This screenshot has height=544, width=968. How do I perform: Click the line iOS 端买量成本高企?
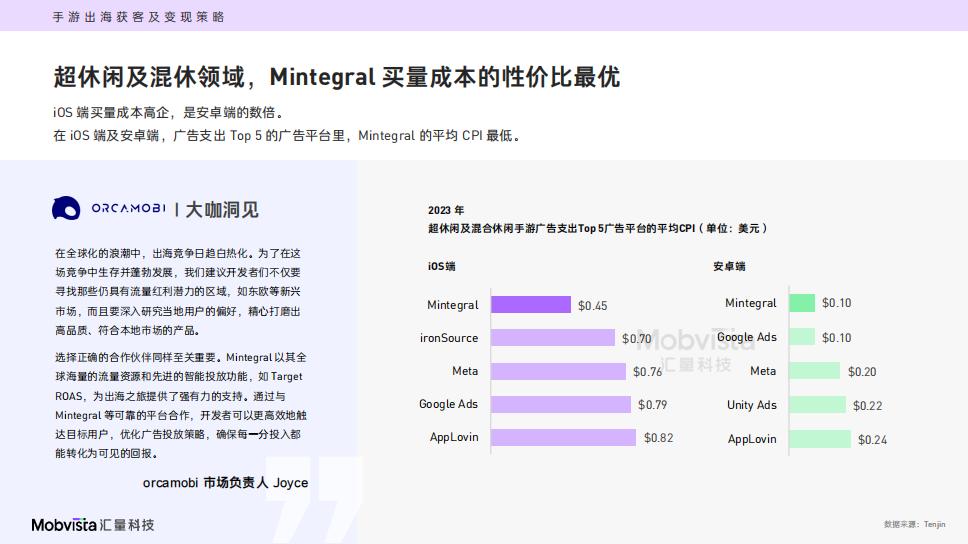169,112
